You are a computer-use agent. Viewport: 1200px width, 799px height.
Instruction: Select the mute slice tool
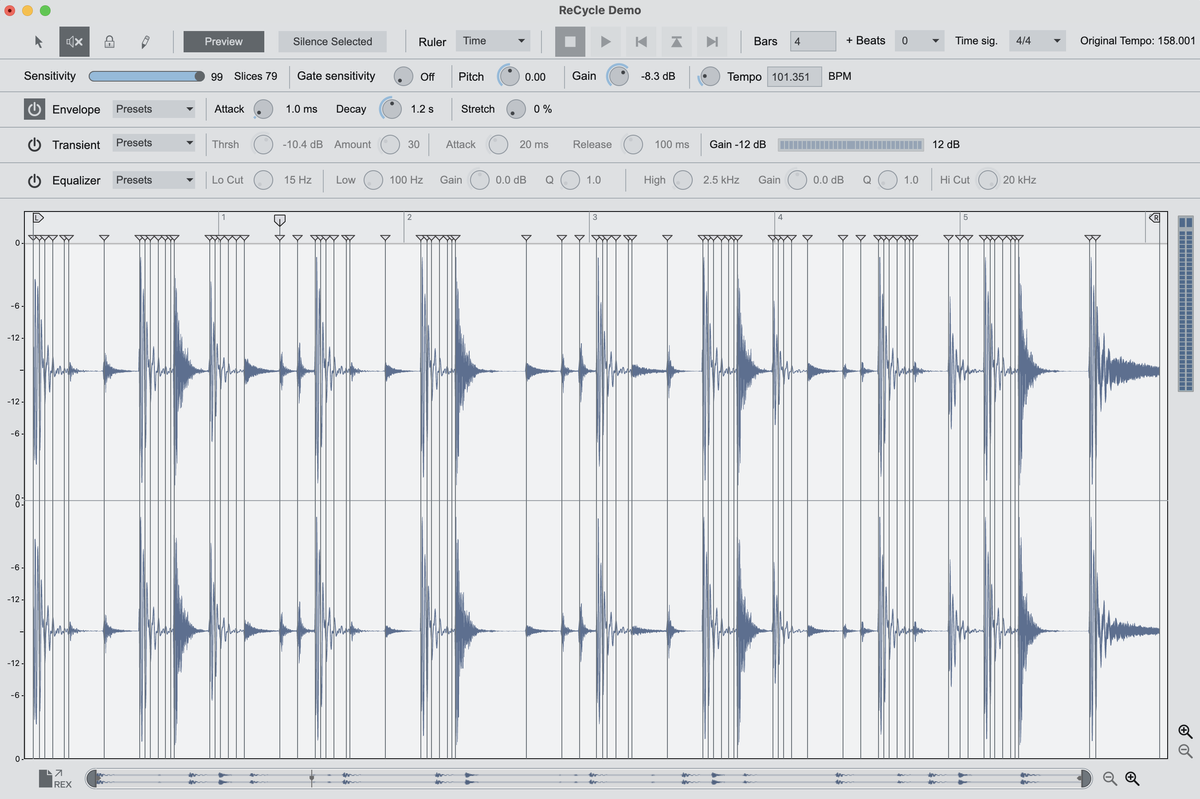point(74,41)
